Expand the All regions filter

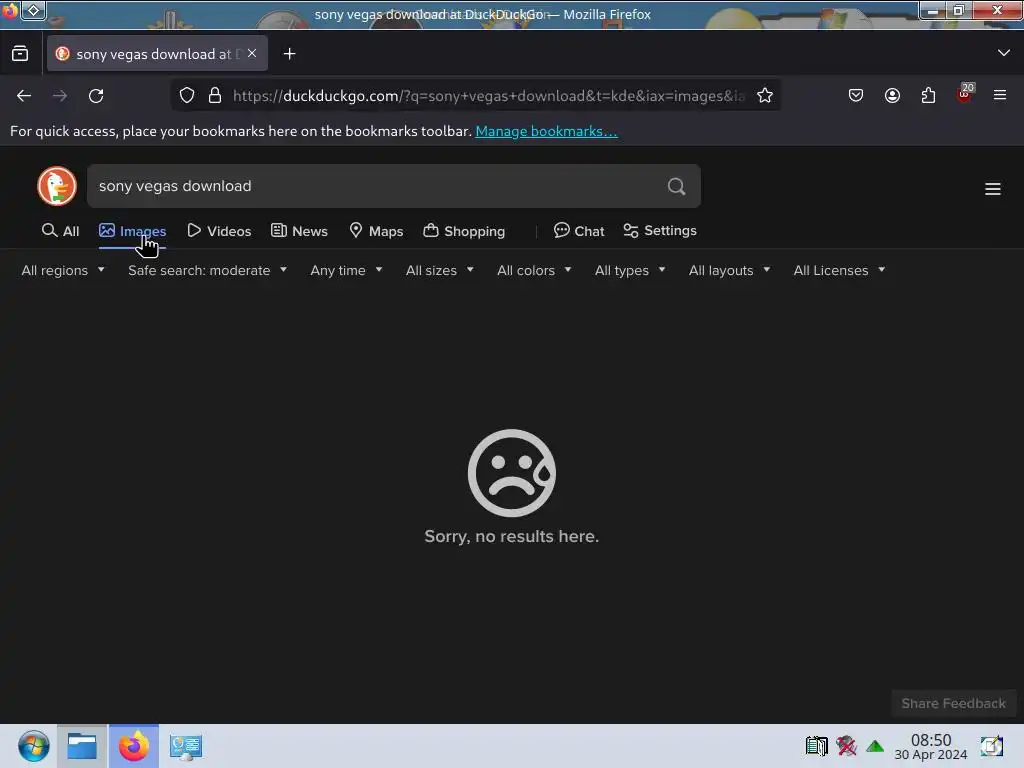pos(63,270)
